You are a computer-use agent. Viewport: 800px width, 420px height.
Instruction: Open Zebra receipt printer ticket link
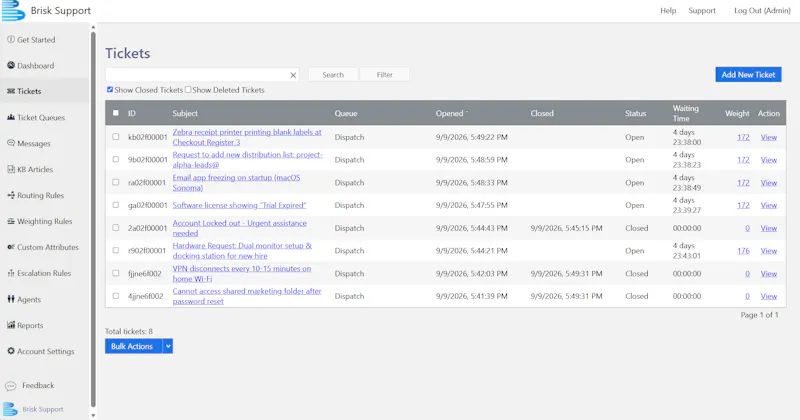coord(247,137)
